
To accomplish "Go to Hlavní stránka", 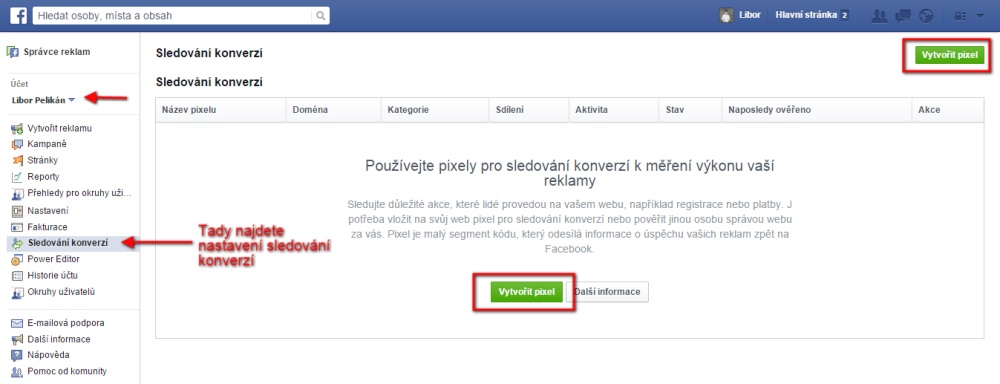I will click(805, 15).
